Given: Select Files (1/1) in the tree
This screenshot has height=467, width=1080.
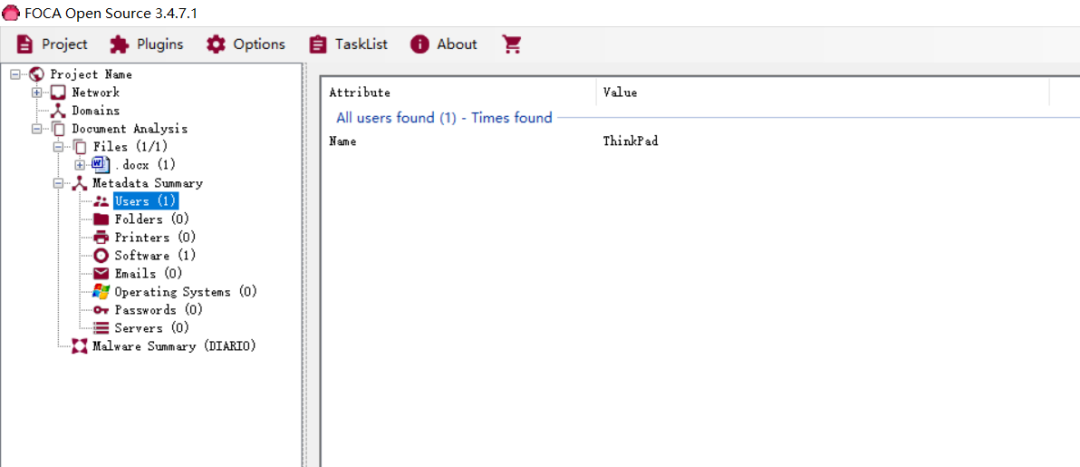Looking at the screenshot, I should (130, 147).
